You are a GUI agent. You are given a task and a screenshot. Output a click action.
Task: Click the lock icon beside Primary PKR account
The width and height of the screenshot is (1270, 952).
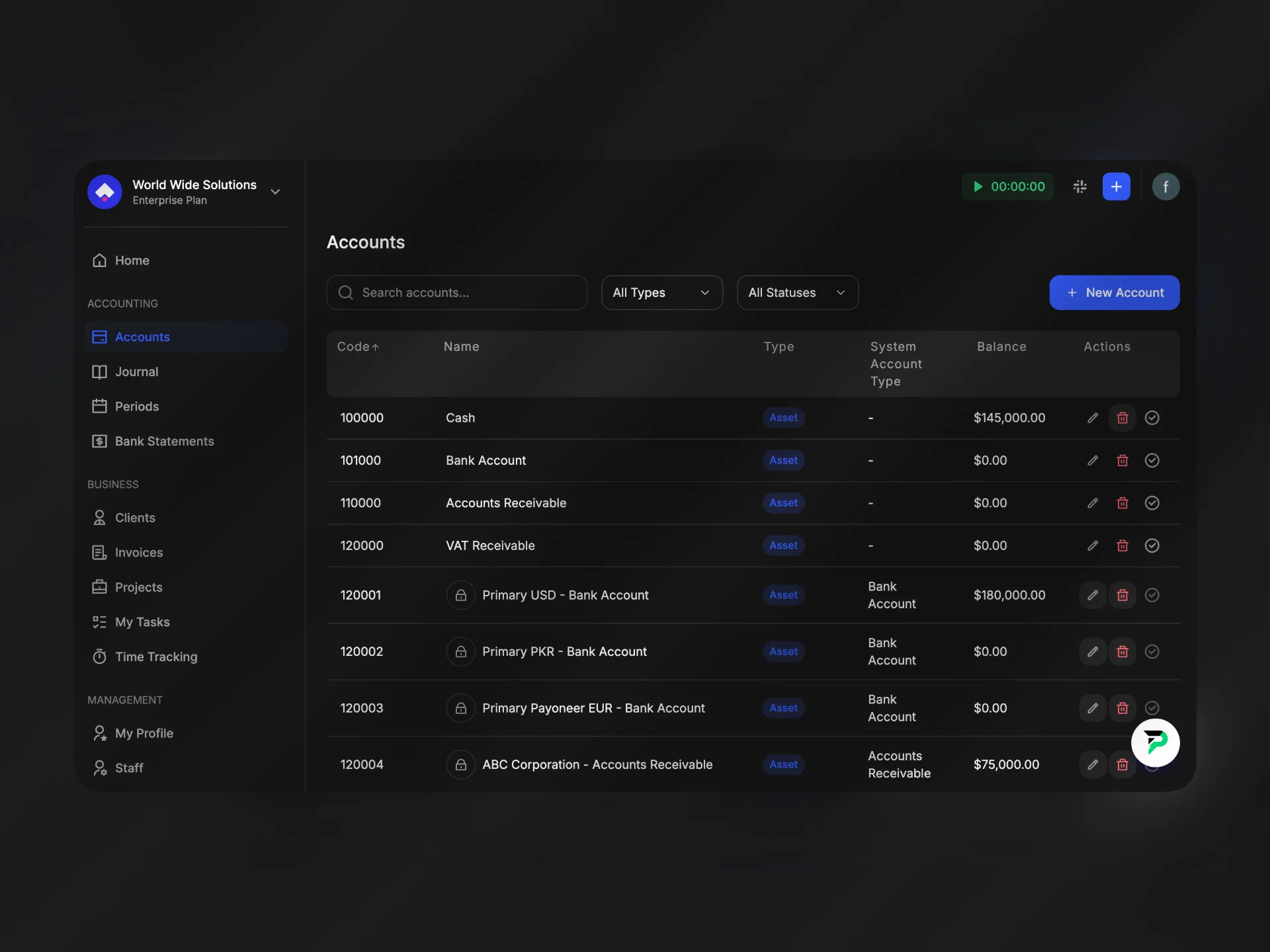(x=461, y=651)
